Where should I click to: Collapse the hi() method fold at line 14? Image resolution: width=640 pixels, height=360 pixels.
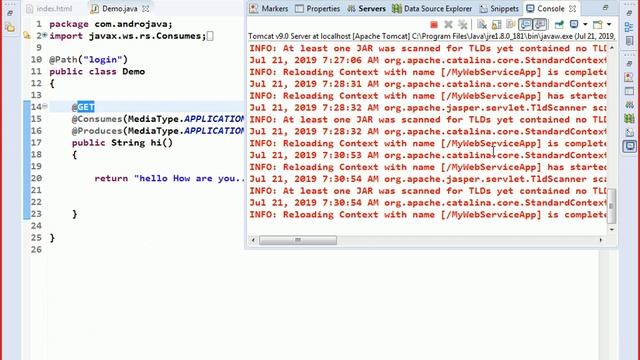point(44,106)
